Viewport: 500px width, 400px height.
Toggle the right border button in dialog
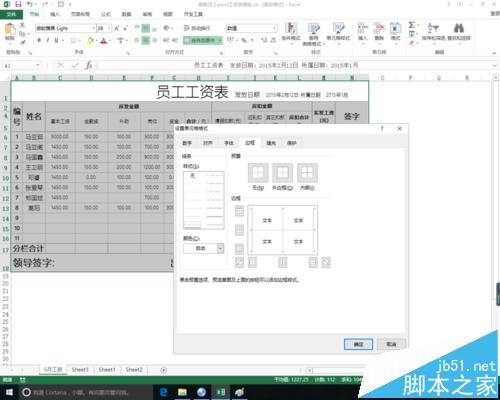313,263
